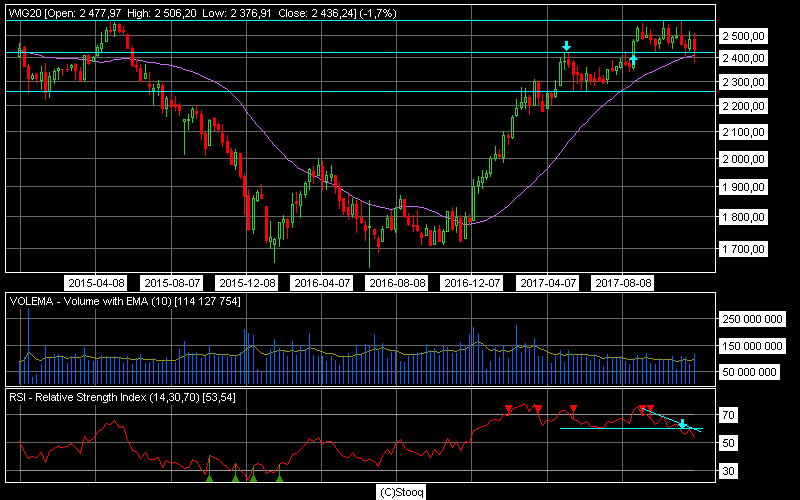Select the 150 000 000 volume axis label

[x=752, y=346]
